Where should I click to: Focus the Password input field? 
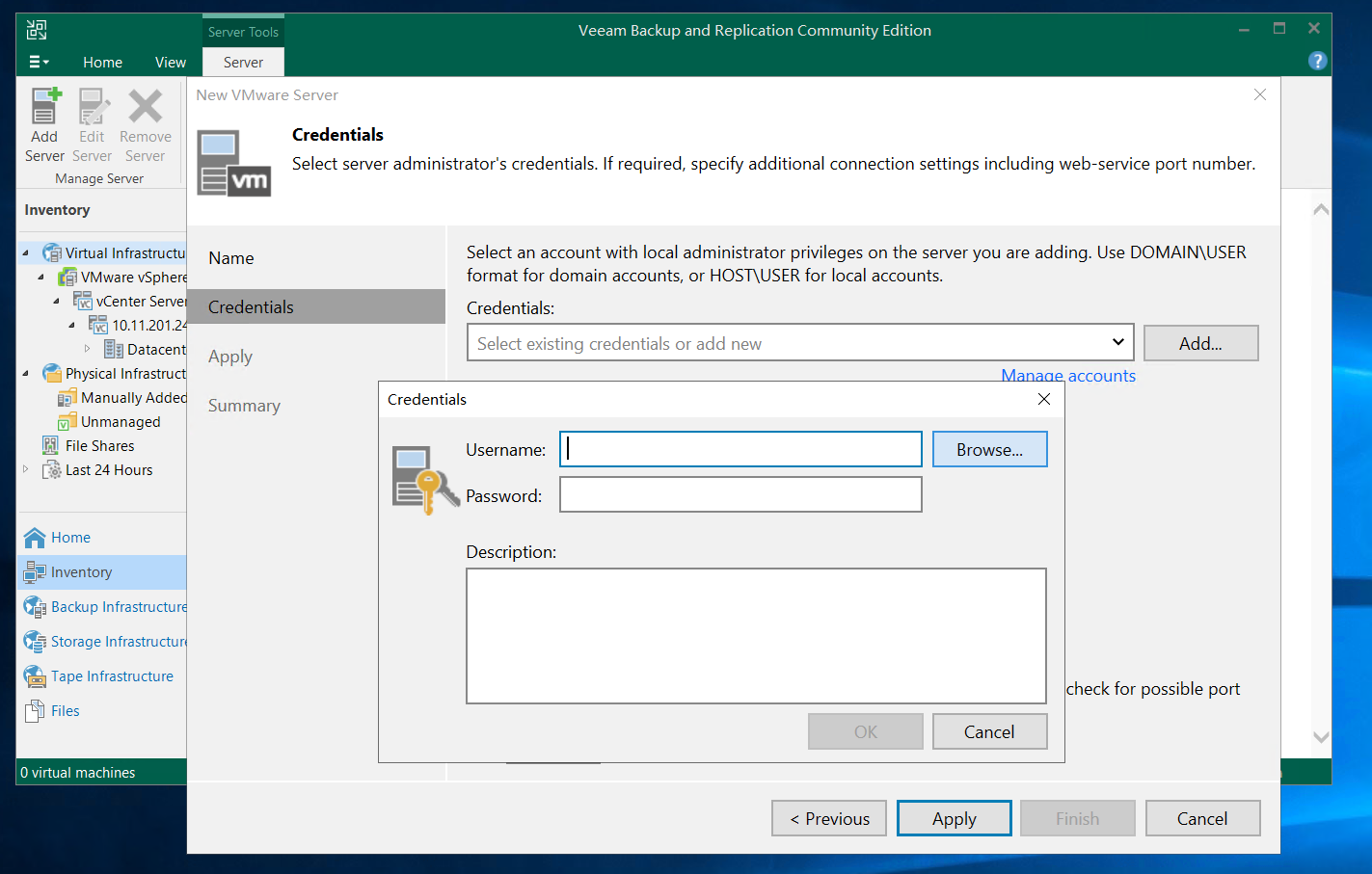point(740,494)
